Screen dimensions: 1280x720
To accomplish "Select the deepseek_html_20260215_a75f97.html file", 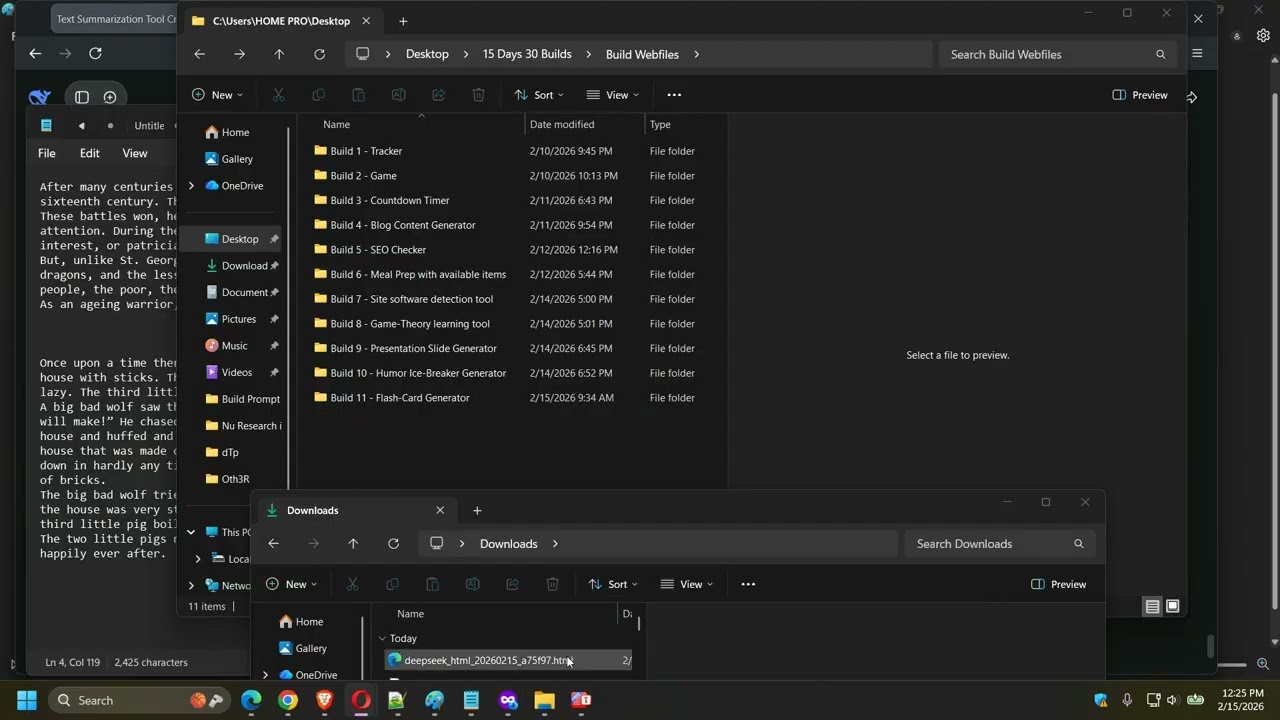I will pos(508,660).
